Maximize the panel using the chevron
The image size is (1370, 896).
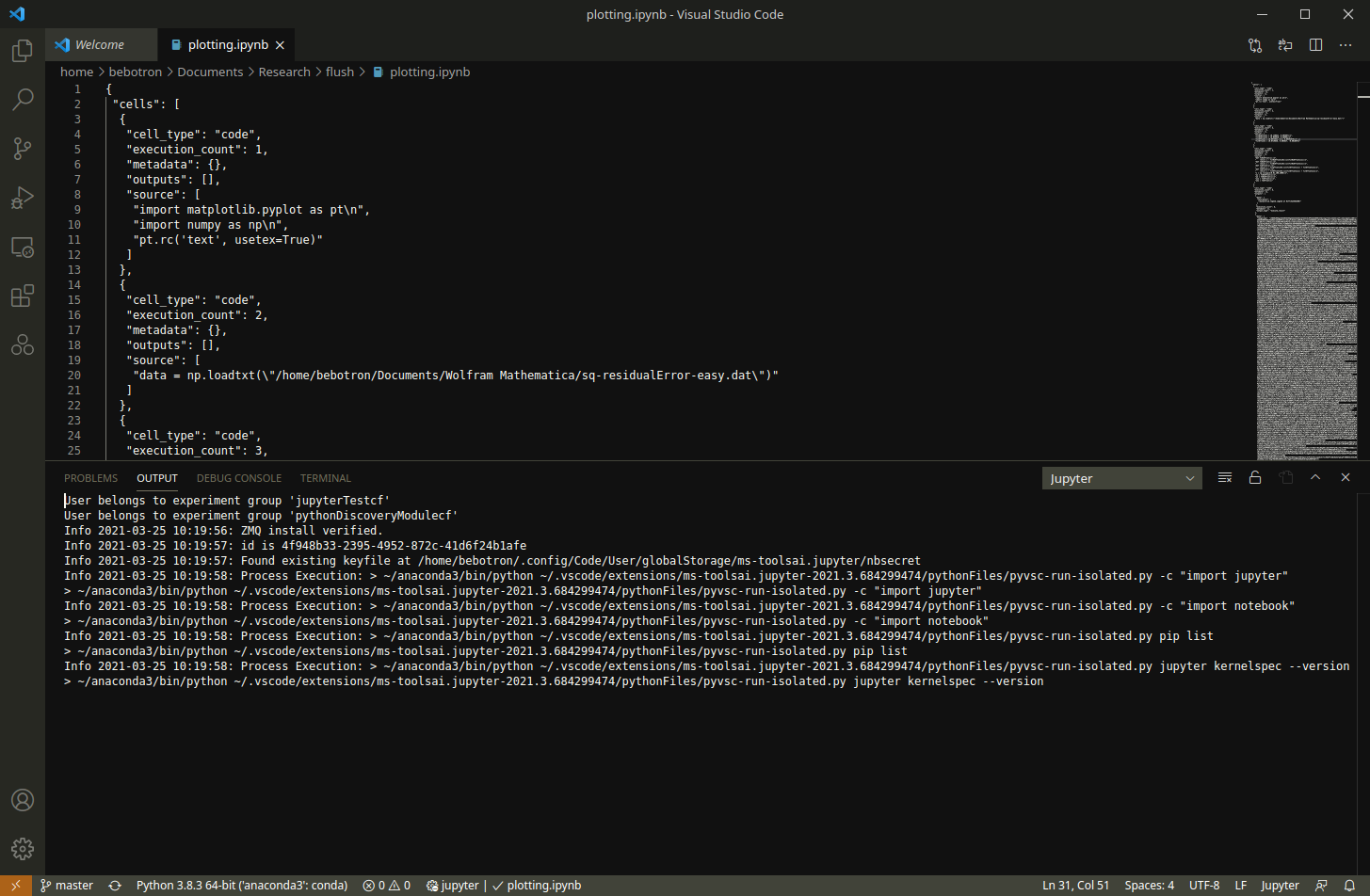pyautogui.click(x=1314, y=477)
